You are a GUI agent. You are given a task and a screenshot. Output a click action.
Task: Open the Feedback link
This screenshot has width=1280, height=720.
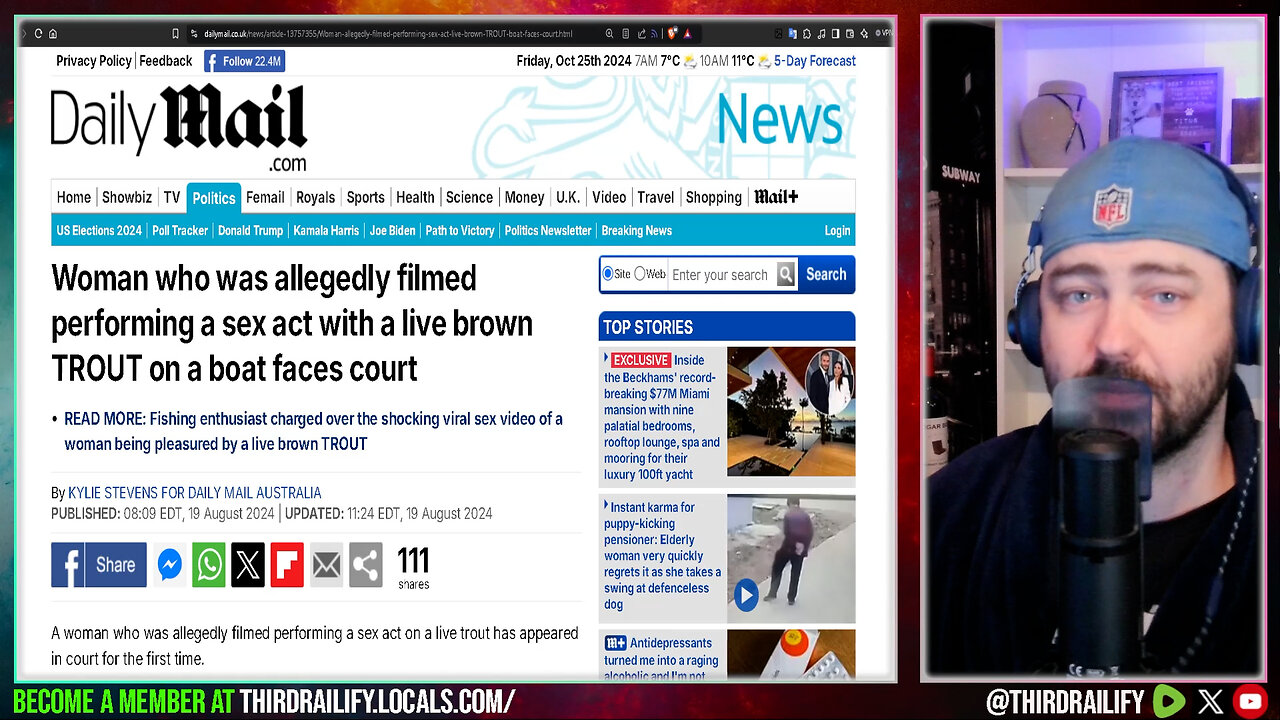click(x=166, y=61)
